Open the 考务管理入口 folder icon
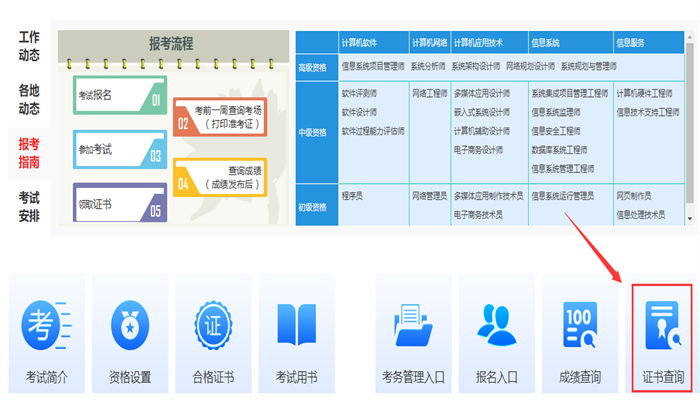 (x=413, y=325)
